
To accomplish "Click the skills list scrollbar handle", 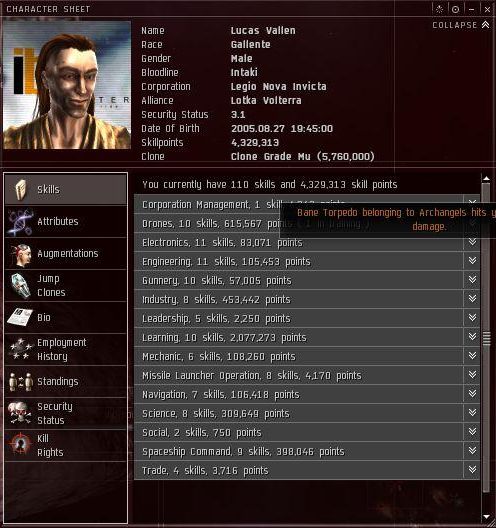I will 486,338.
